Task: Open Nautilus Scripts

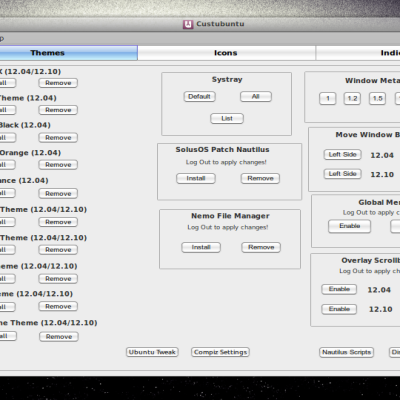Action: [x=347, y=352]
